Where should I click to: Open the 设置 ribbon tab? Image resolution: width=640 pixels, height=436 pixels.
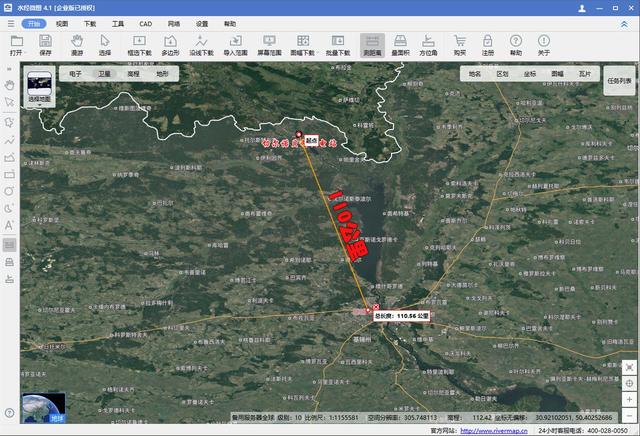pos(202,24)
